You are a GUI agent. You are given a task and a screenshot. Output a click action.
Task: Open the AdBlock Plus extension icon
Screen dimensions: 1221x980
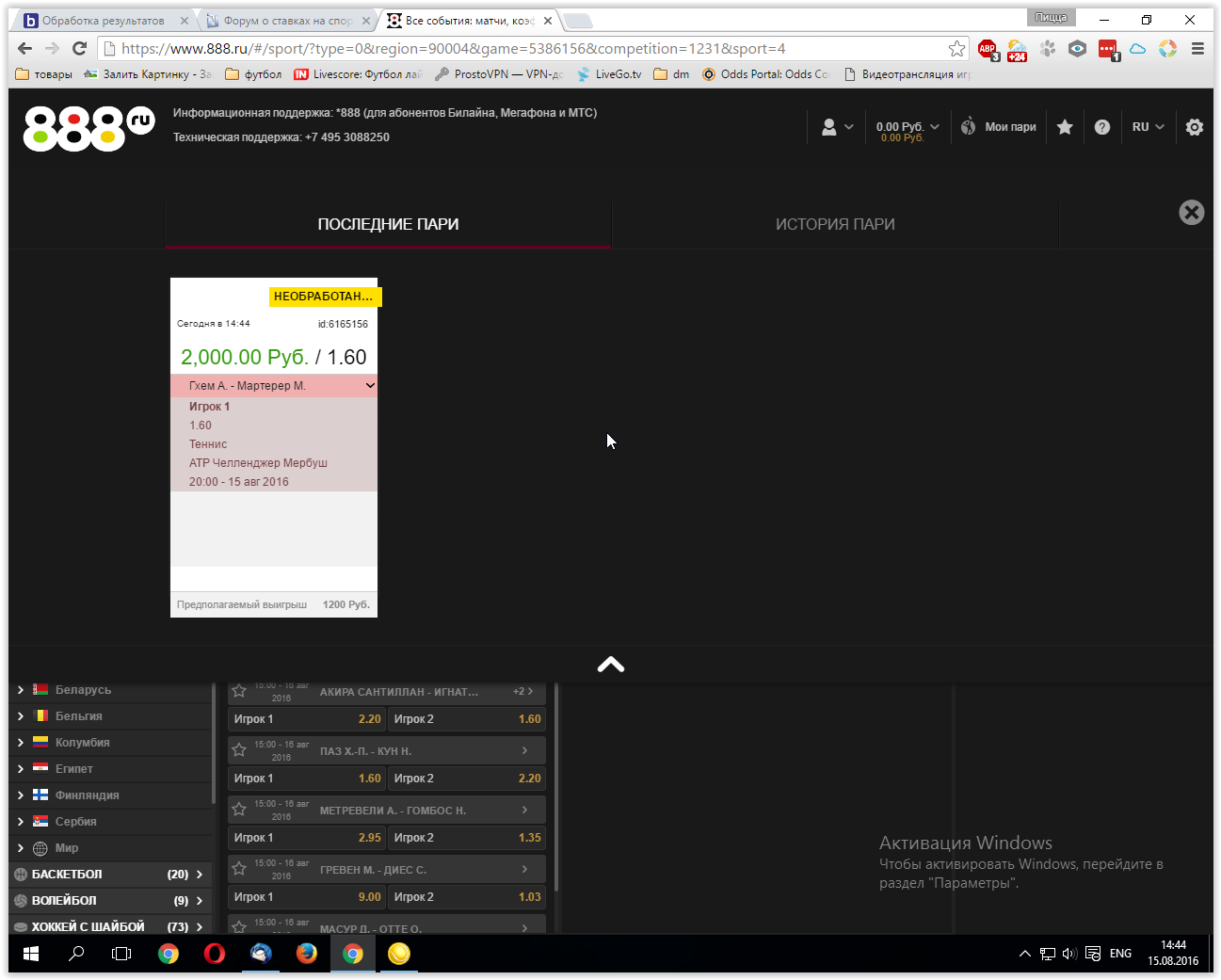[988, 49]
